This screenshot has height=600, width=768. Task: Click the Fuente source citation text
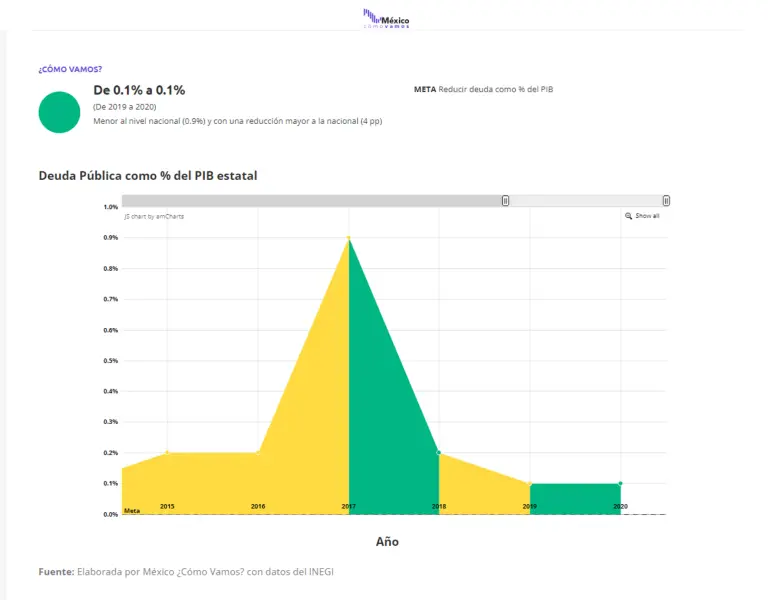point(186,572)
